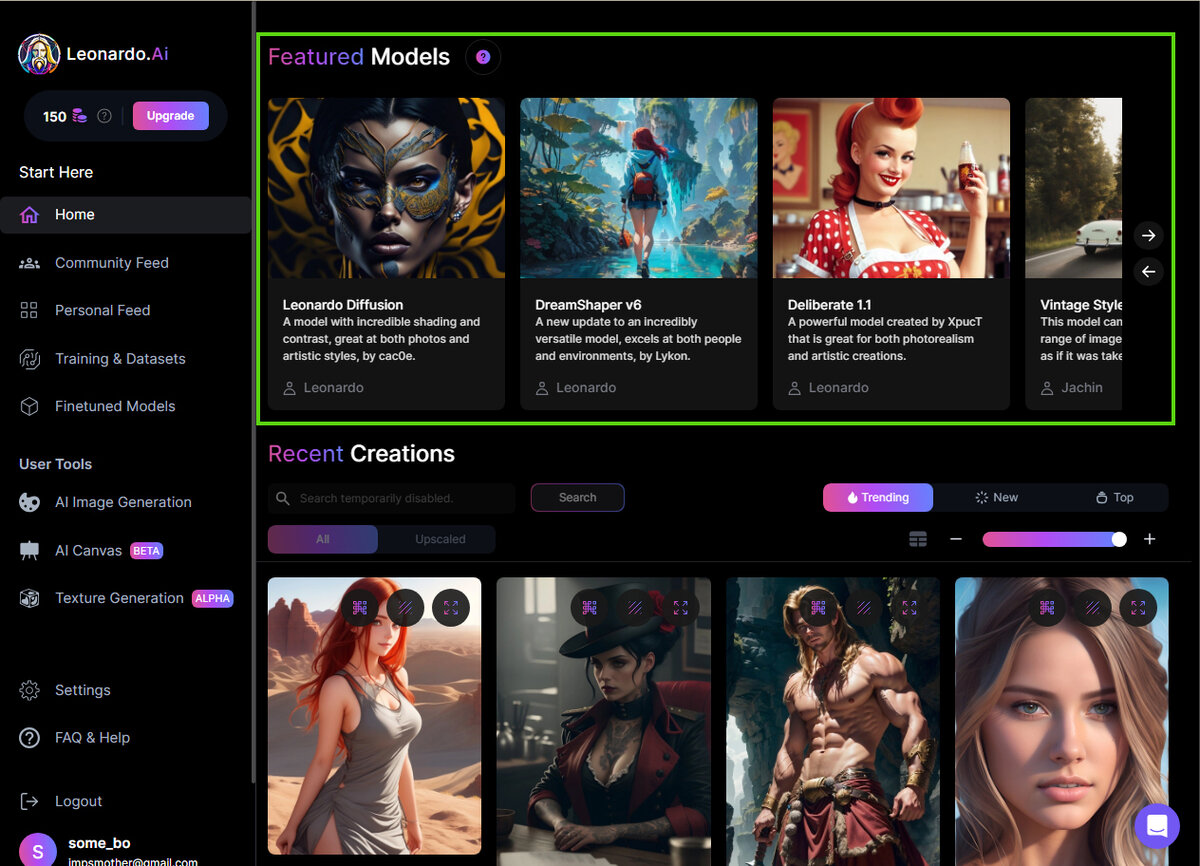This screenshot has height=866, width=1200.
Task: Click next arrow in Featured Models carousel
Action: click(1149, 236)
